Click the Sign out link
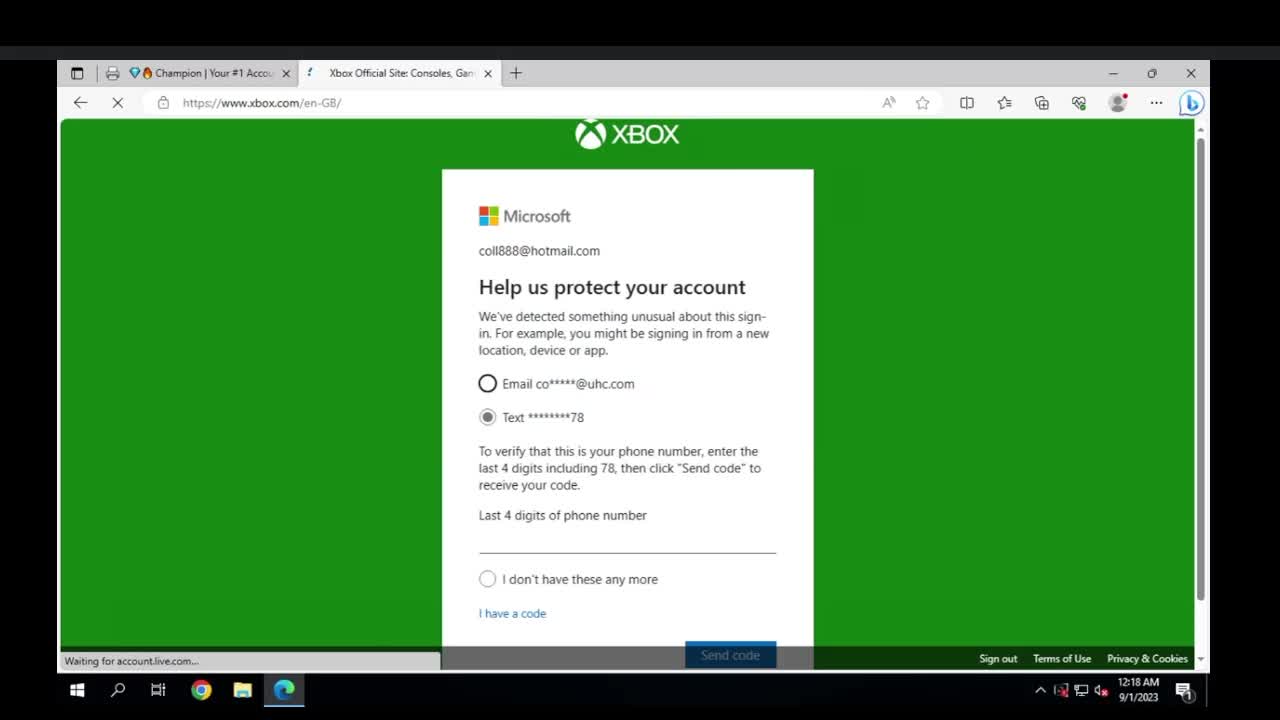The image size is (1280, 720). pos(997,659)
